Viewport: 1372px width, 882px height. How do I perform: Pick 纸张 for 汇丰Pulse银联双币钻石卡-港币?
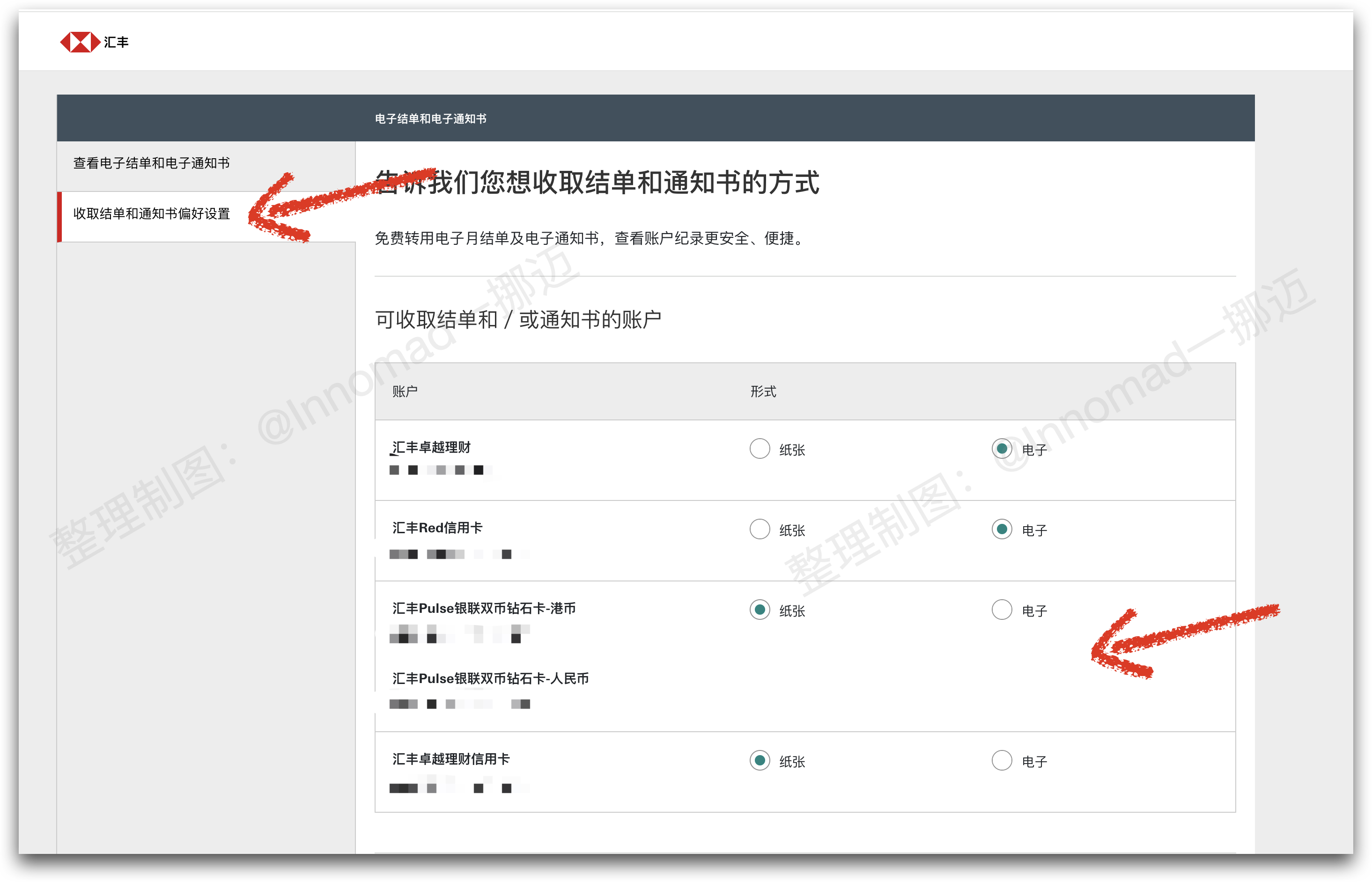click(760, 610)
